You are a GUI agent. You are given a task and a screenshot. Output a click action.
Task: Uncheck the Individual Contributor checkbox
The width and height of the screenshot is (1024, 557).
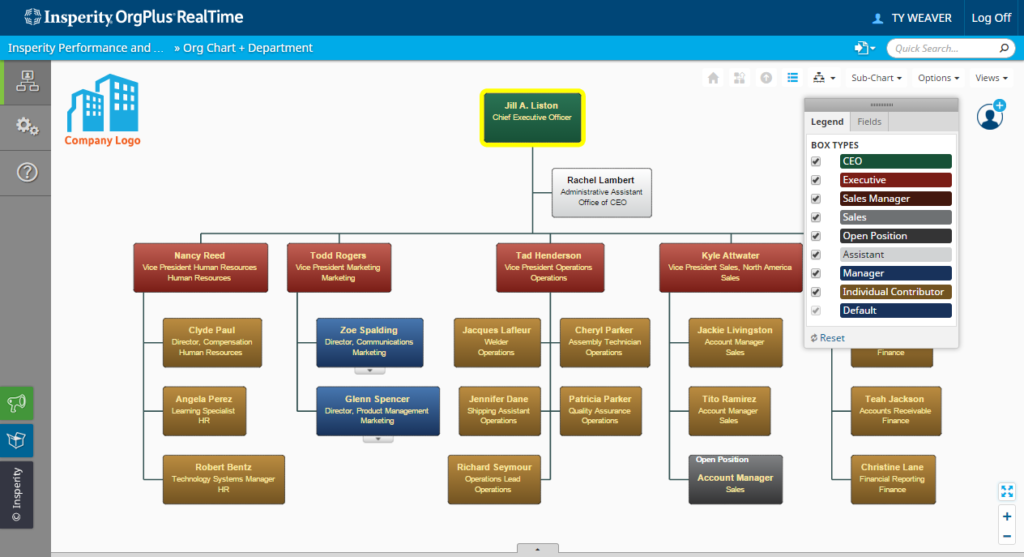click(x=816, y=292)
